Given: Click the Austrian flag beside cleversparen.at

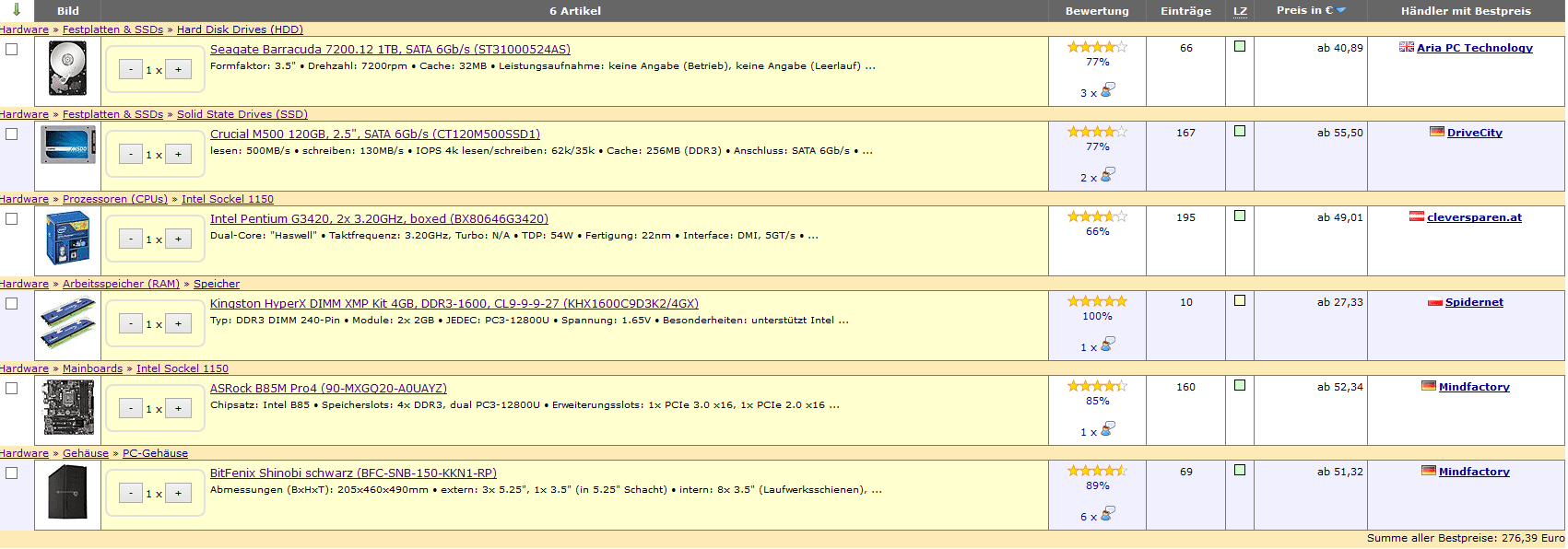Looking at the screenshot, I should [1417, 216].
